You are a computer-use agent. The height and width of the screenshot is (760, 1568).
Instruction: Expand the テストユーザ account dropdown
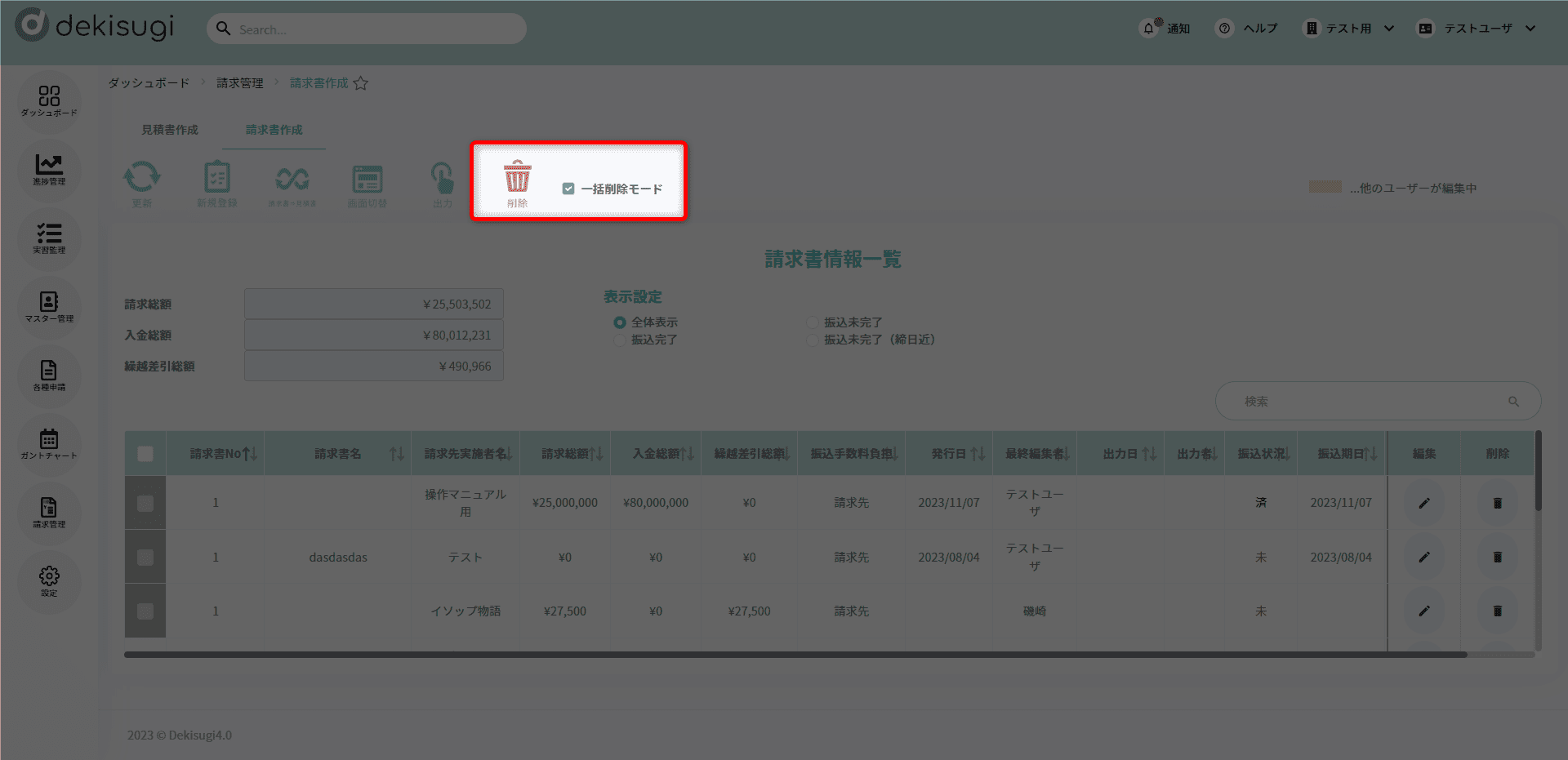click(1530, 29)
